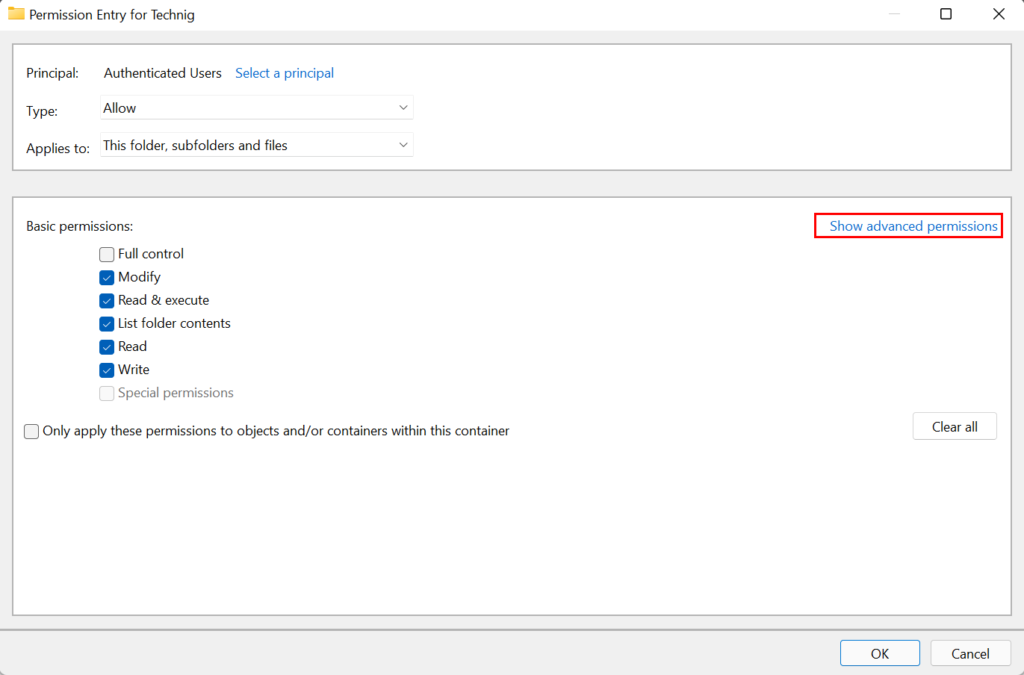Image resolution: width=1024 pixels, height=675 pixels.
Task: Uncheck the Read permission
Action: (x=107, y=346)
